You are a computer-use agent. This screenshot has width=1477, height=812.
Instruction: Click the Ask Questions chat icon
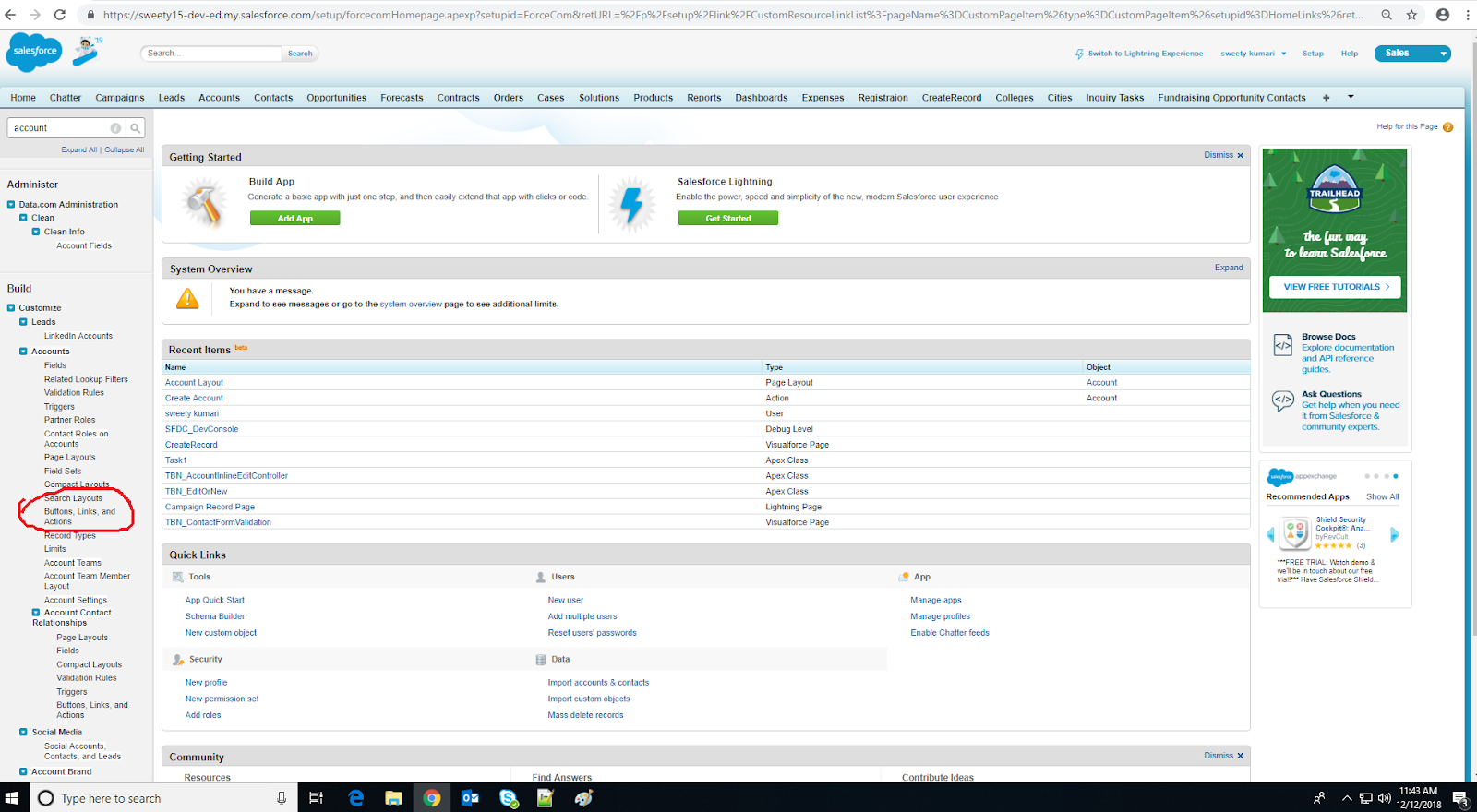(1283, 400)
